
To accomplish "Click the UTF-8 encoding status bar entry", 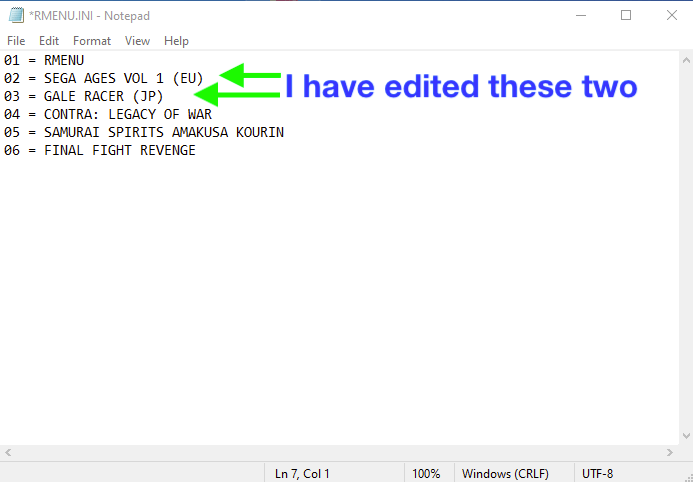I will tap(598, 474).
